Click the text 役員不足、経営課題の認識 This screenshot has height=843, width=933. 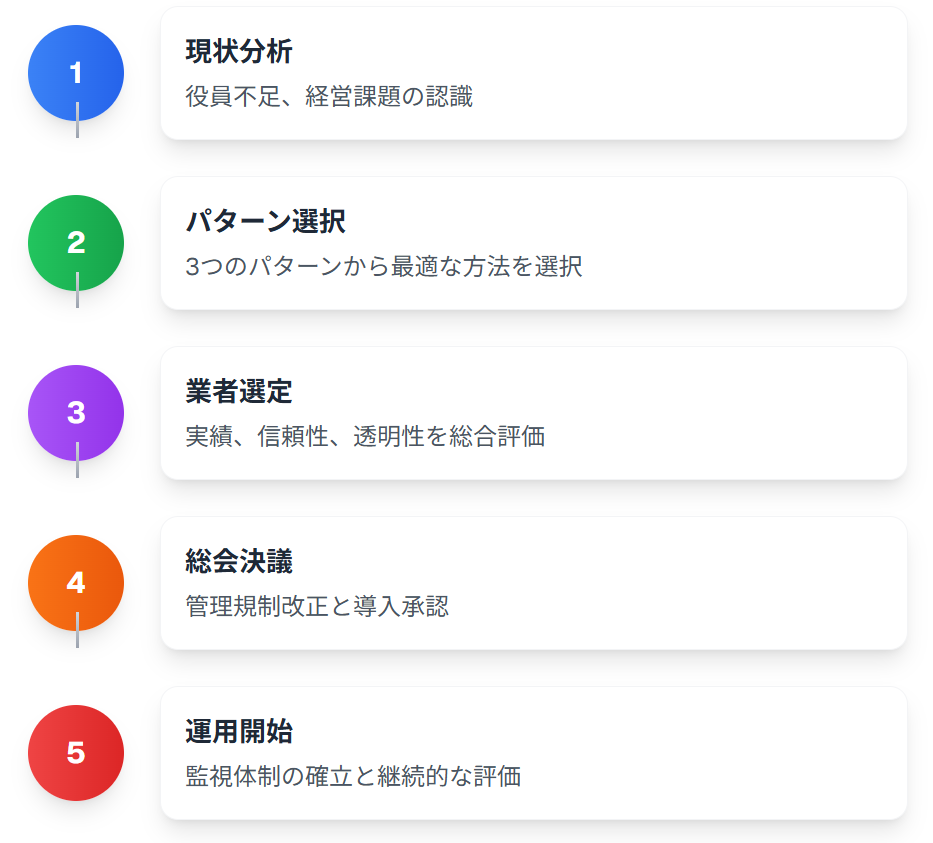(x=329, y=96)
